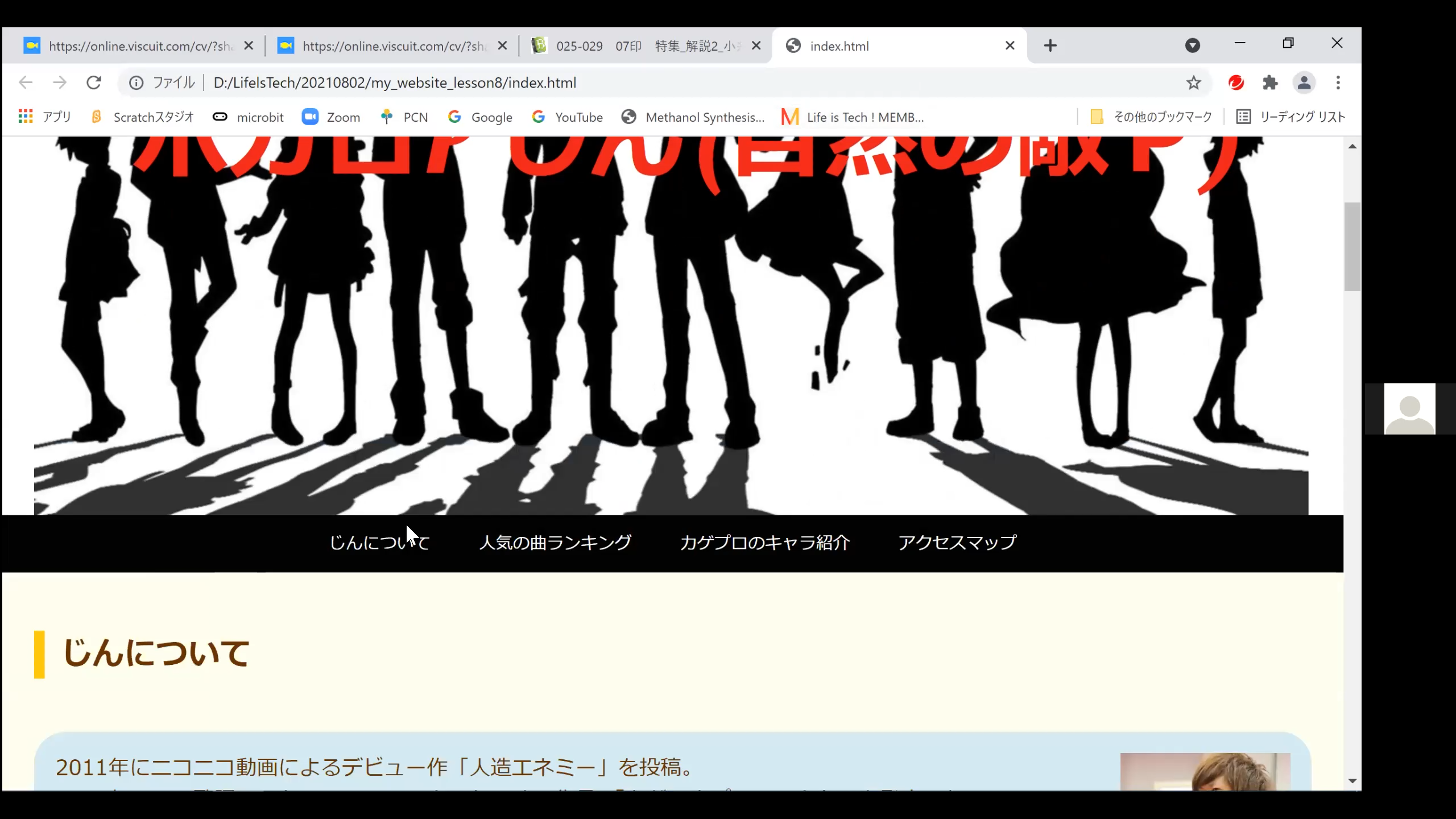Image resolution: width=1456 pixels, height=819 pixels.
Task: Click the vertical scrollbar thumb
Action: point(1352,247)
